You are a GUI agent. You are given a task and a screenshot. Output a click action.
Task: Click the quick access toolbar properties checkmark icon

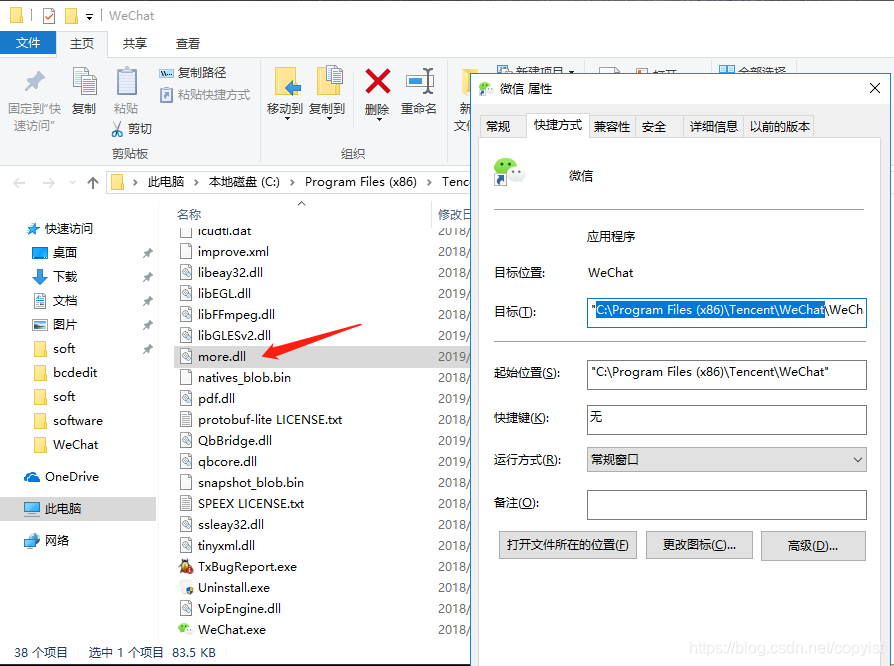[49, 16]
